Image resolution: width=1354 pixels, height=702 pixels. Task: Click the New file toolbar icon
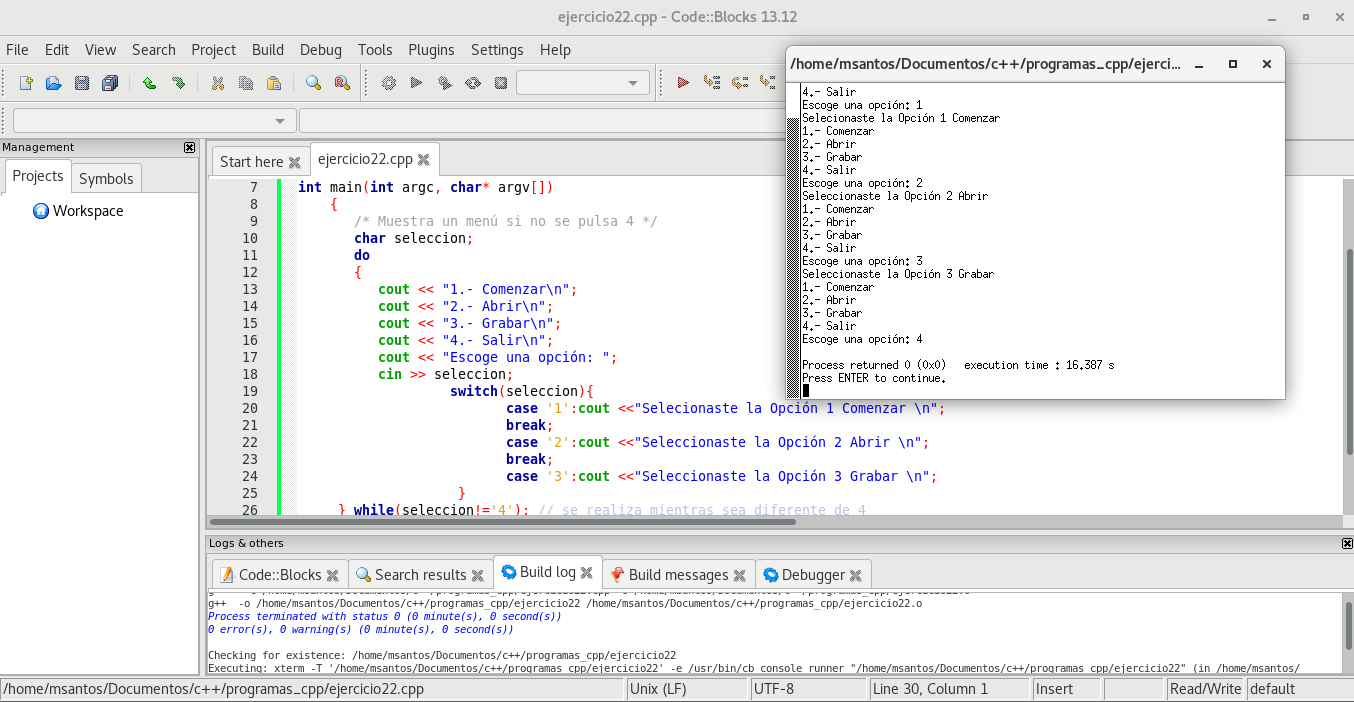point(26,83)
